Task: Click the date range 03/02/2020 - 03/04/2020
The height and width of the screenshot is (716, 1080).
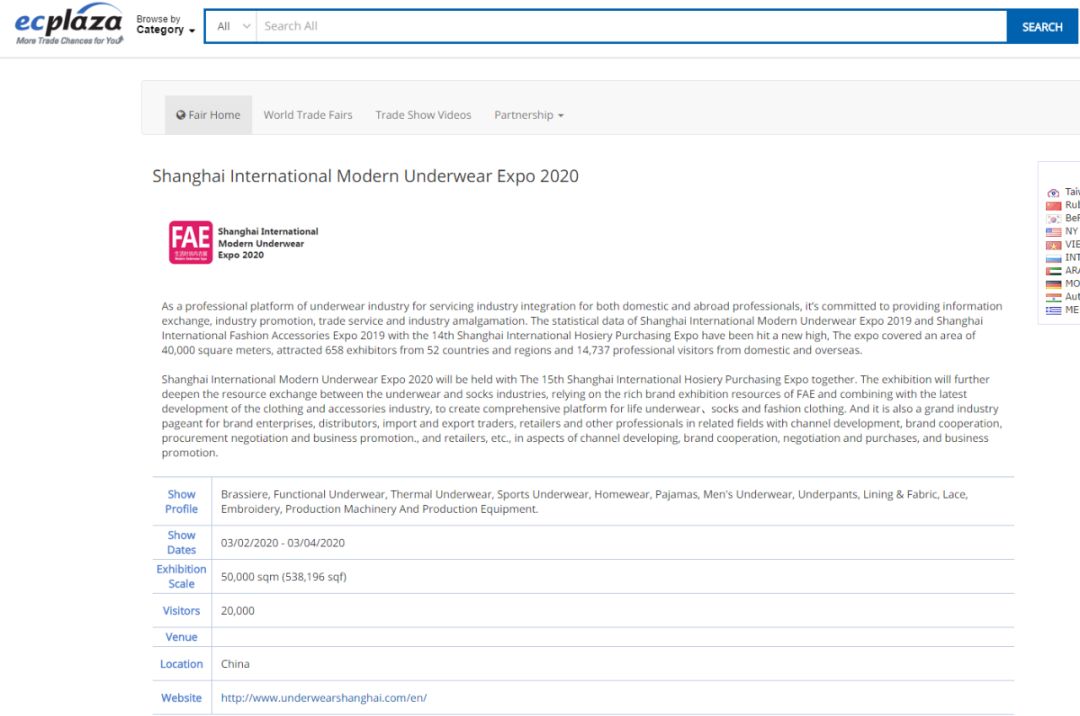Action: click(282, 543)
